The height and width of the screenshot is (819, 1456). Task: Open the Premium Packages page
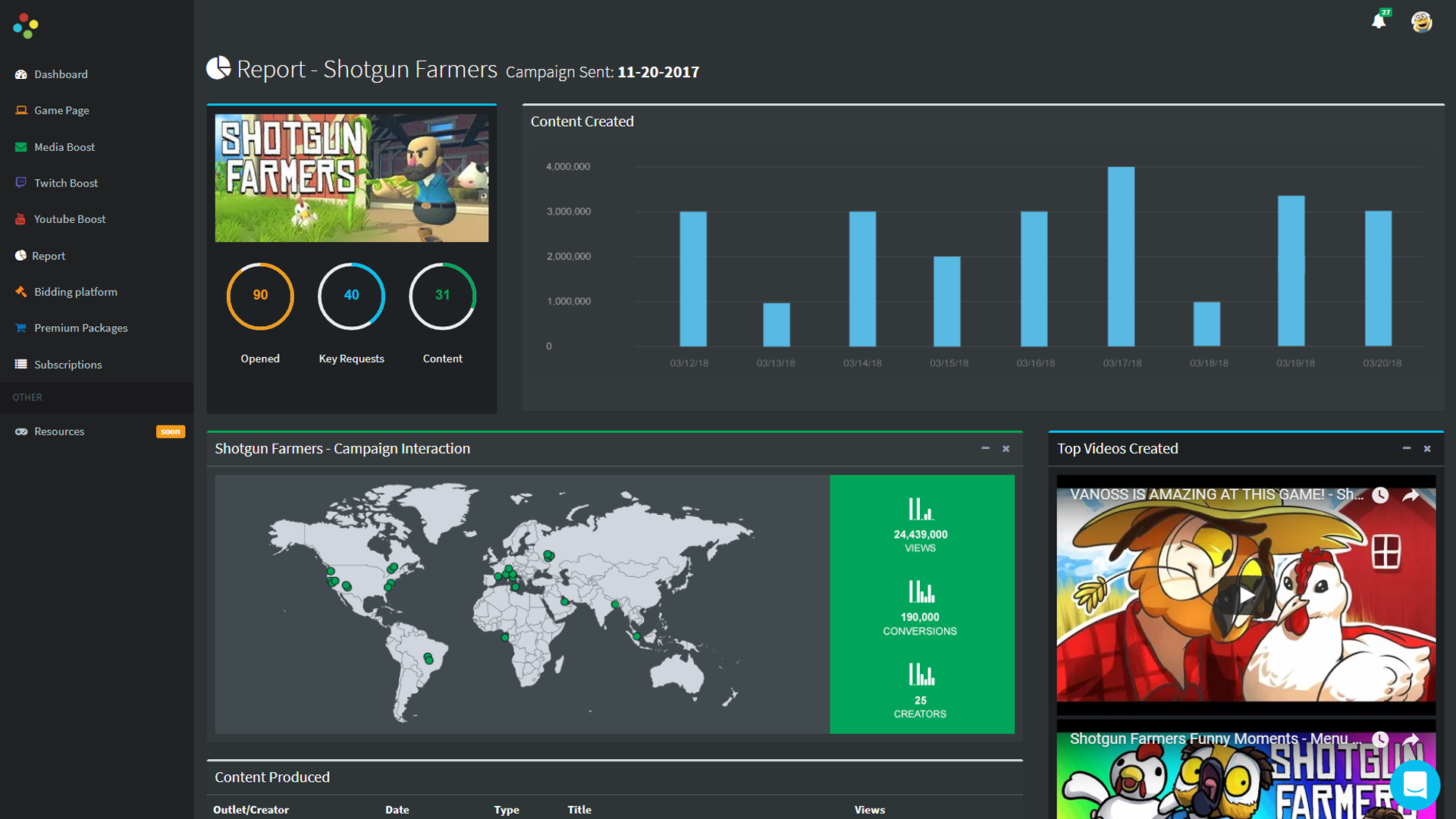pos(80,328)
